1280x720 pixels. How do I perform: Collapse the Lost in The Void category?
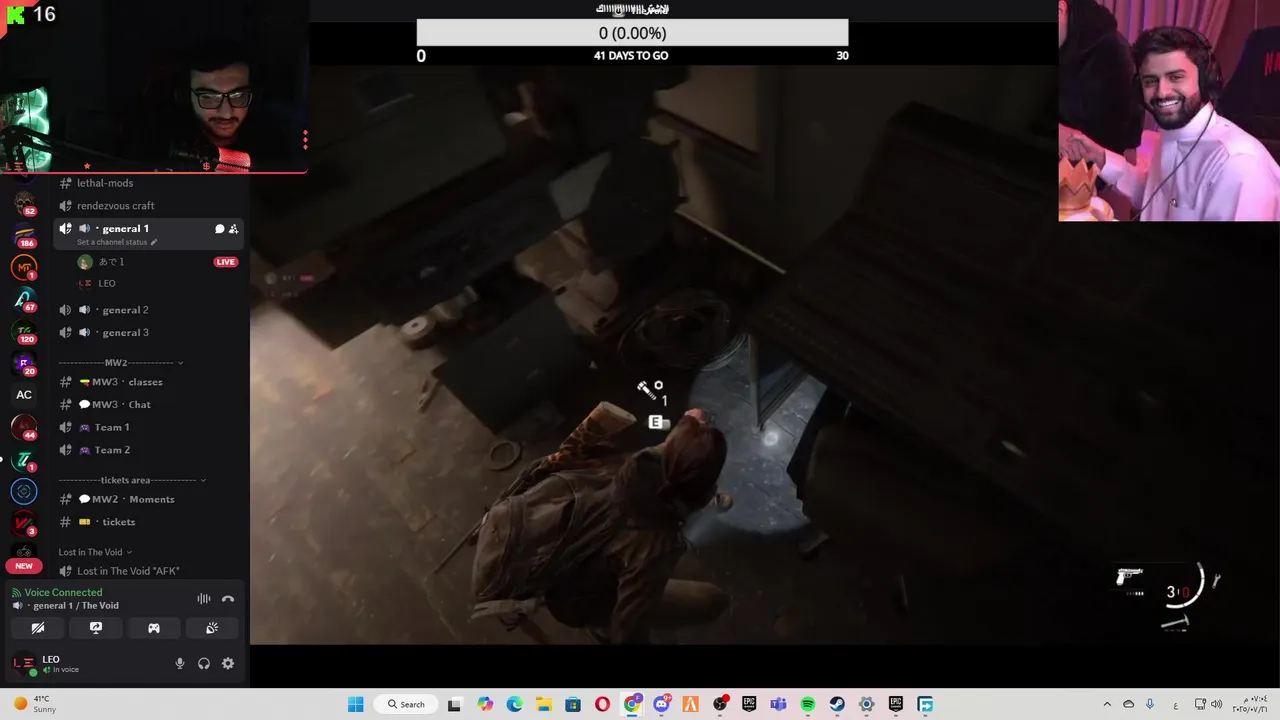[x=95, y=552]
